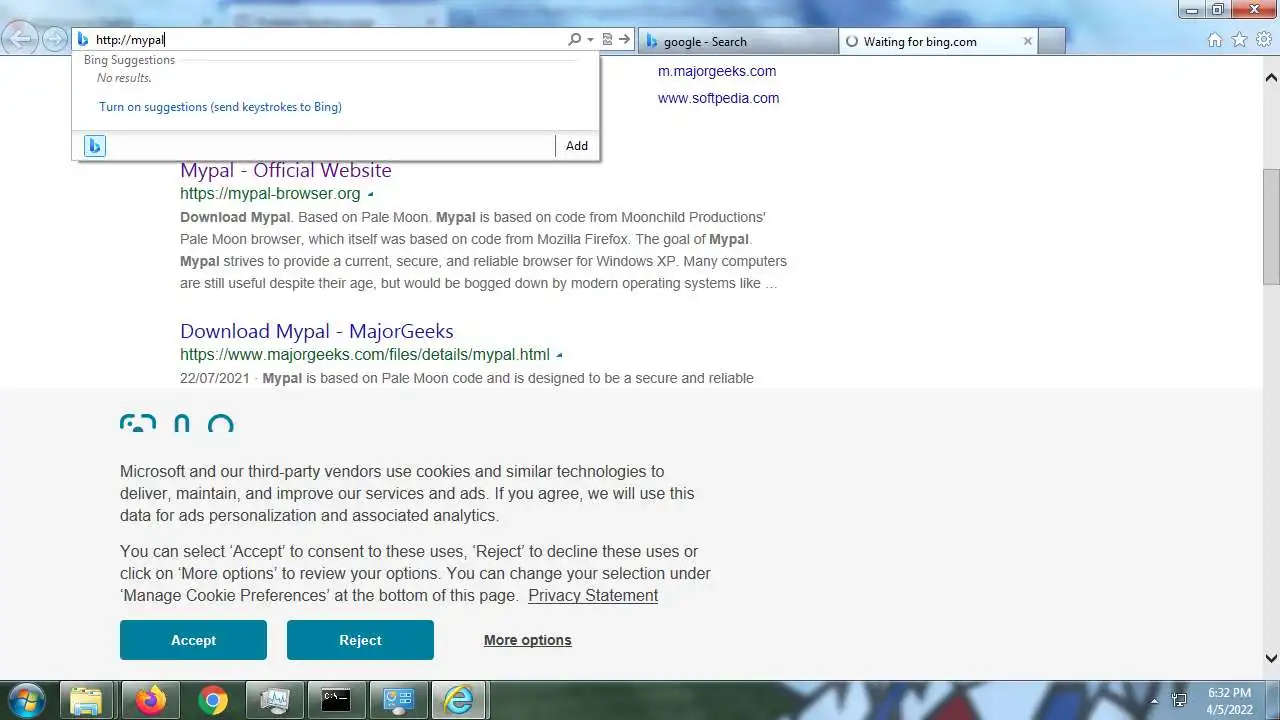
Task: Open the Control Panel taskbar icon
Action: (398, 700)
